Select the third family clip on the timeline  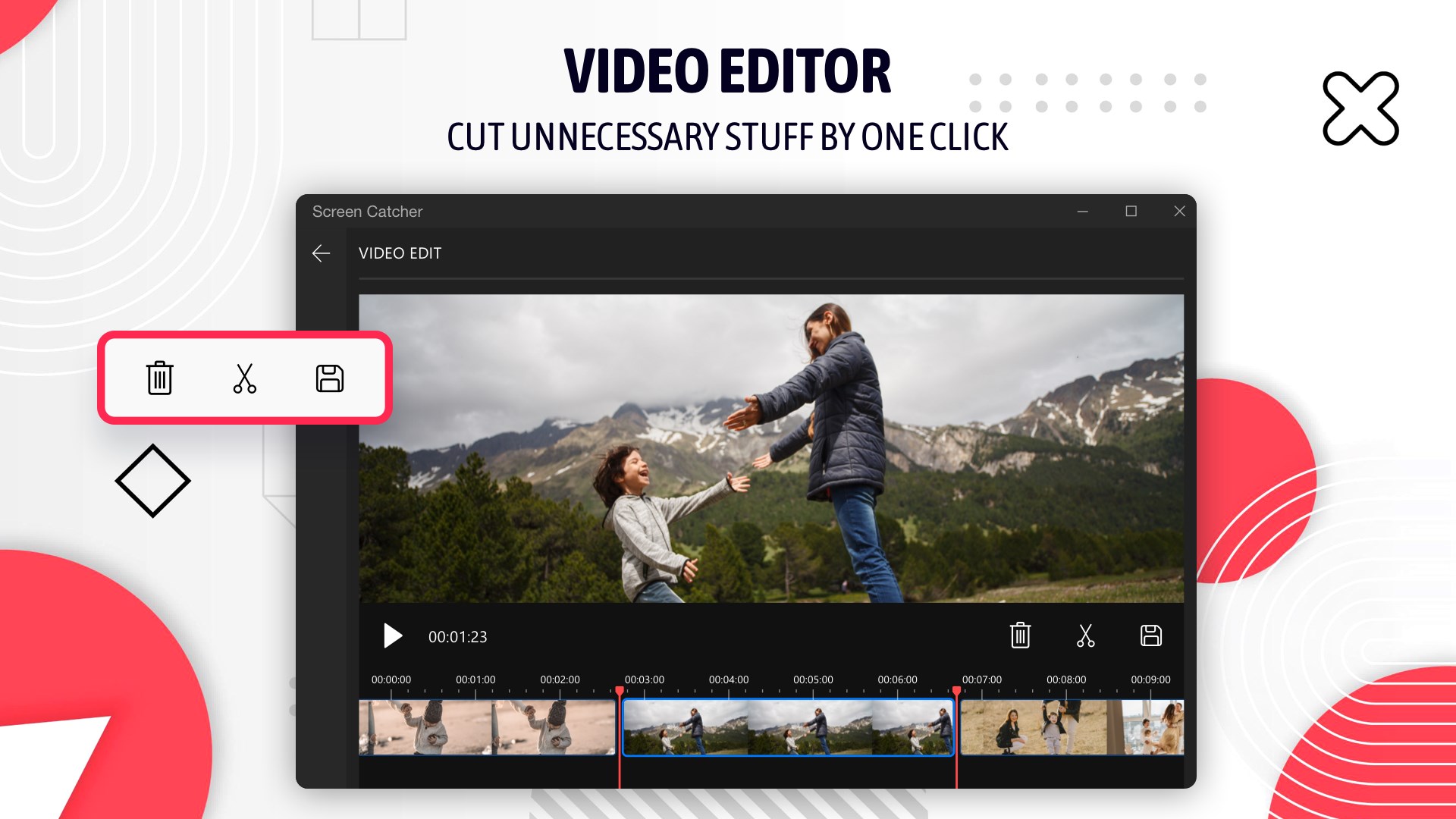[1071, 727]
